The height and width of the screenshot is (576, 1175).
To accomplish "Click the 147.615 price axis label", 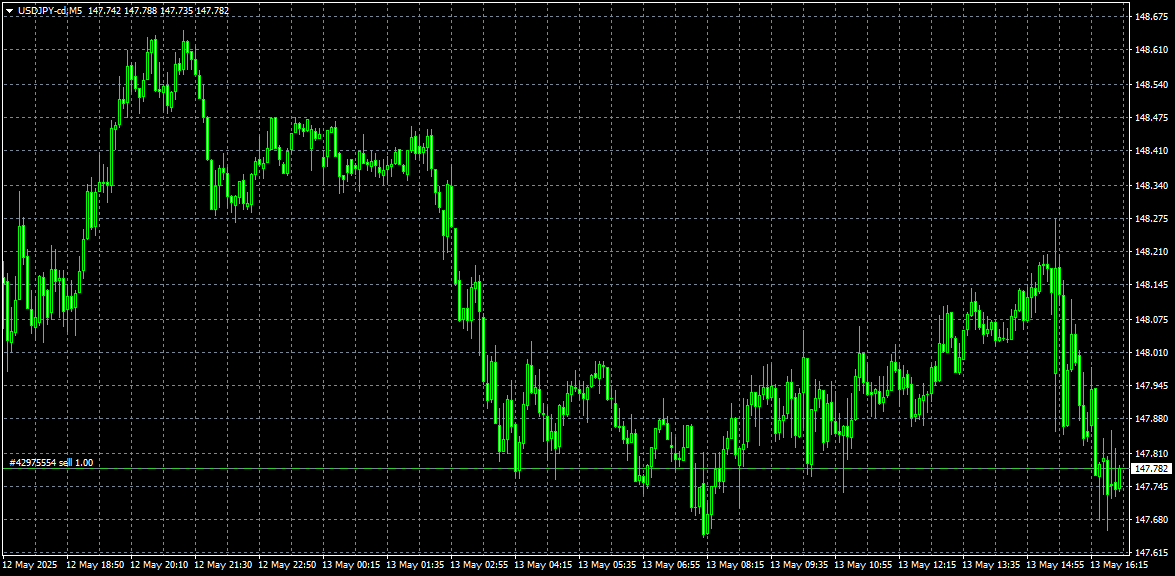I will point(1153,554).
